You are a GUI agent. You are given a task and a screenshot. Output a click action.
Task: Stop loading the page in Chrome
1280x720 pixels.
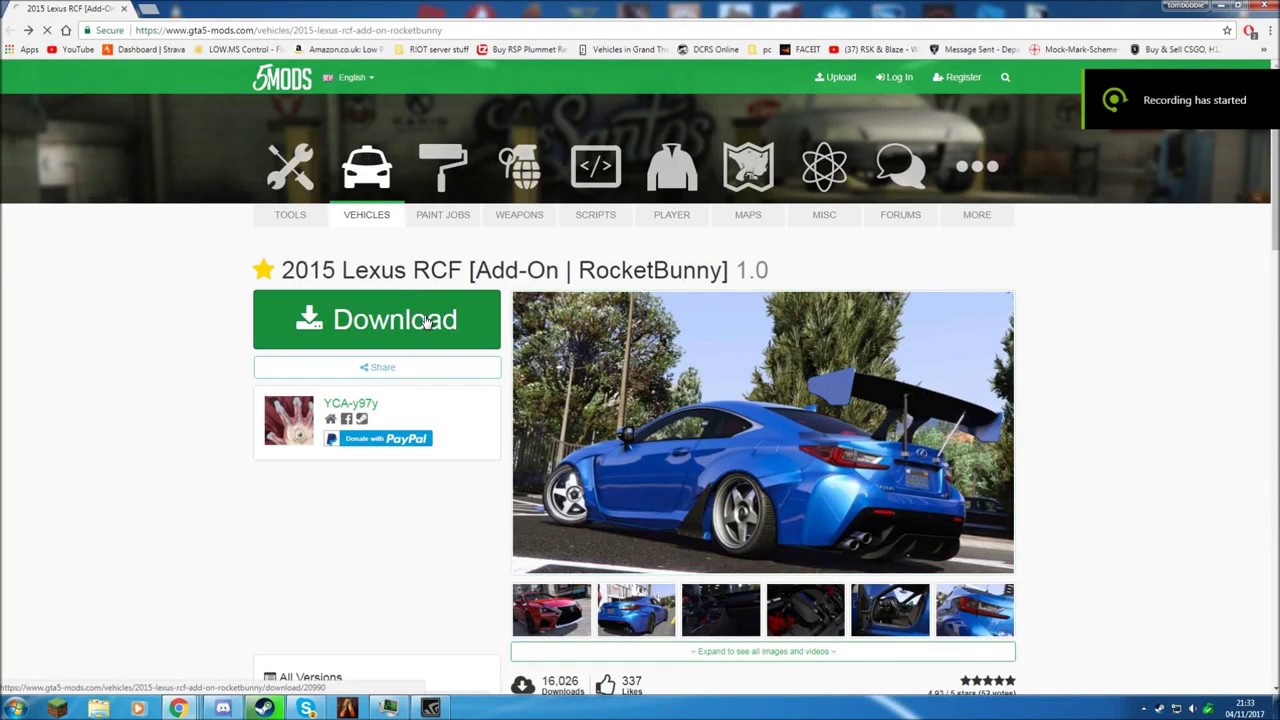point(47,30)
